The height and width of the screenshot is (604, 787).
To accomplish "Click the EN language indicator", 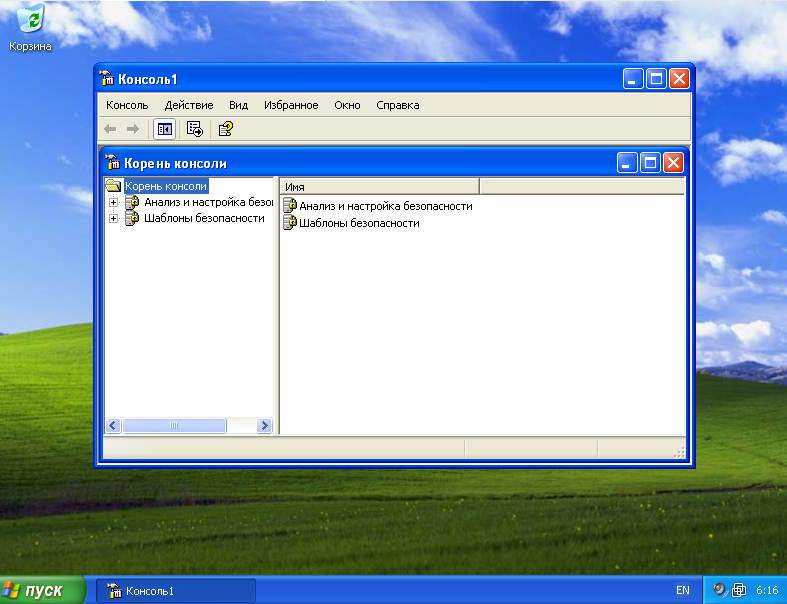I will [x=683, y=590].
